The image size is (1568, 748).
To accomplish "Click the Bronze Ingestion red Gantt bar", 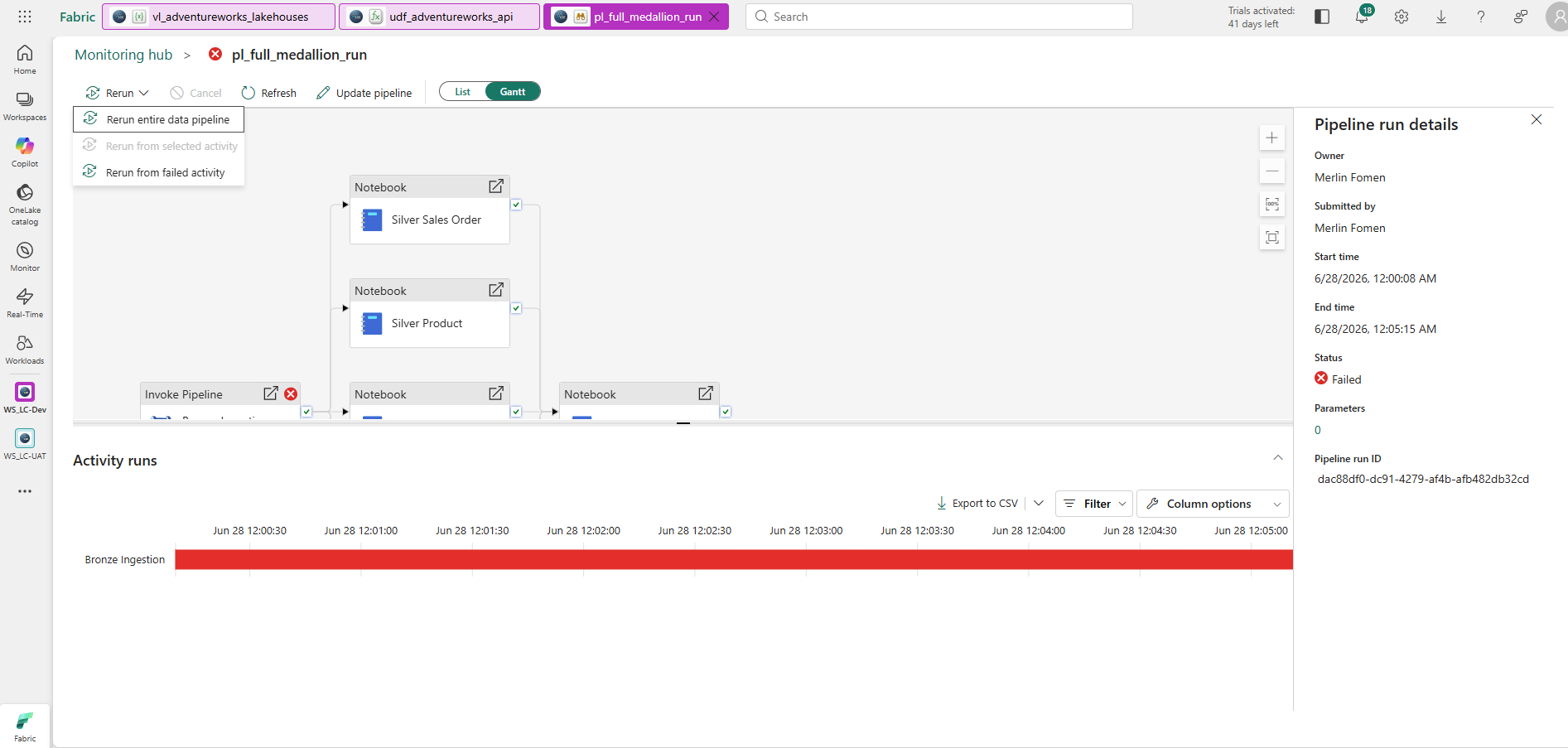I will coord(734,559).
